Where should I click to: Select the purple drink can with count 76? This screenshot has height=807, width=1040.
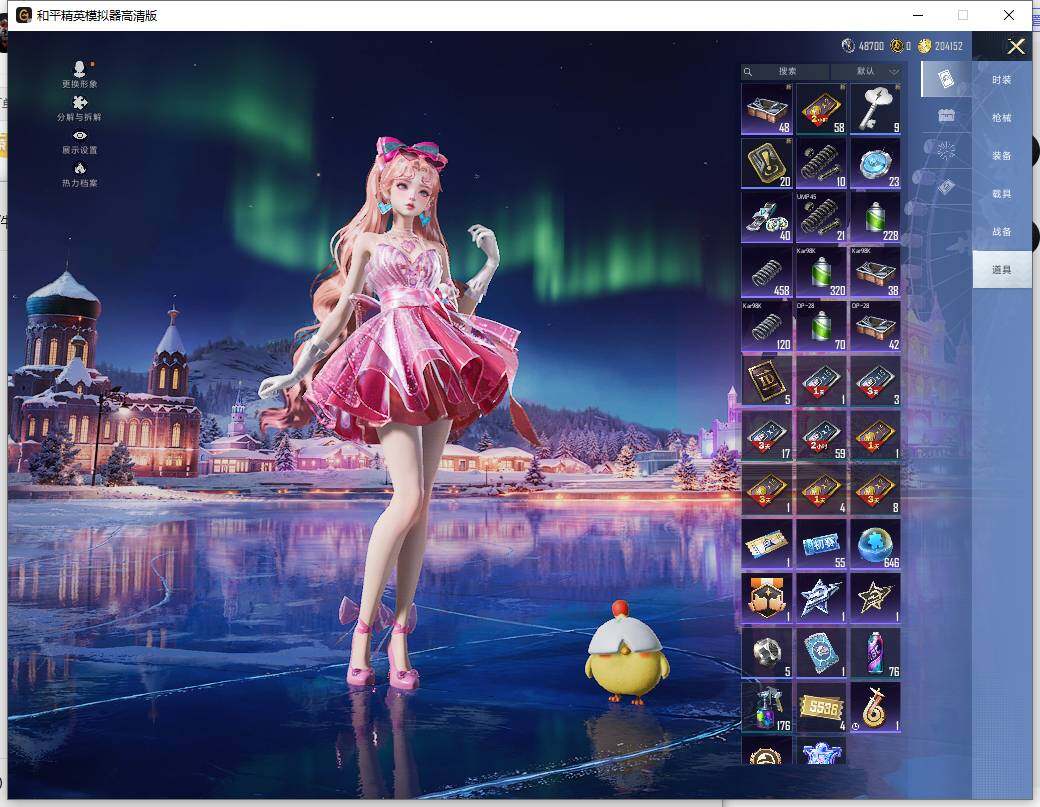876,653
